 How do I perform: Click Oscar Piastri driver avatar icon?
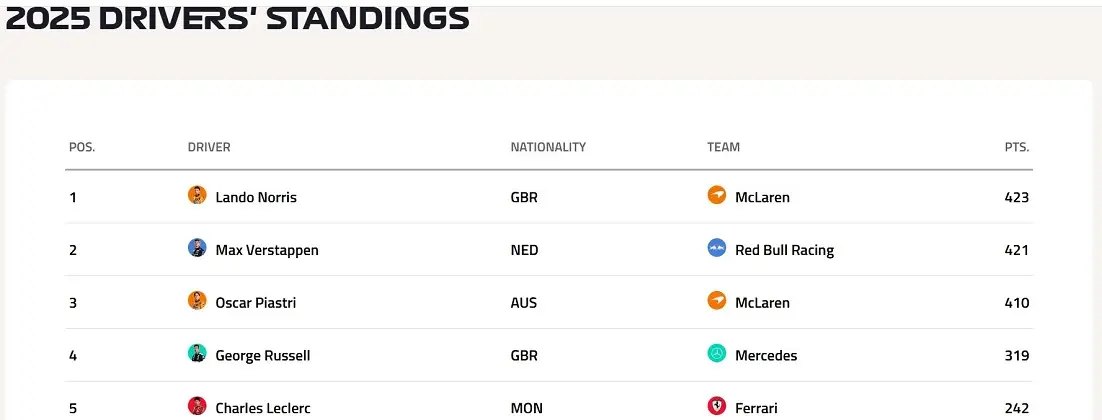[x=197, y=302]
